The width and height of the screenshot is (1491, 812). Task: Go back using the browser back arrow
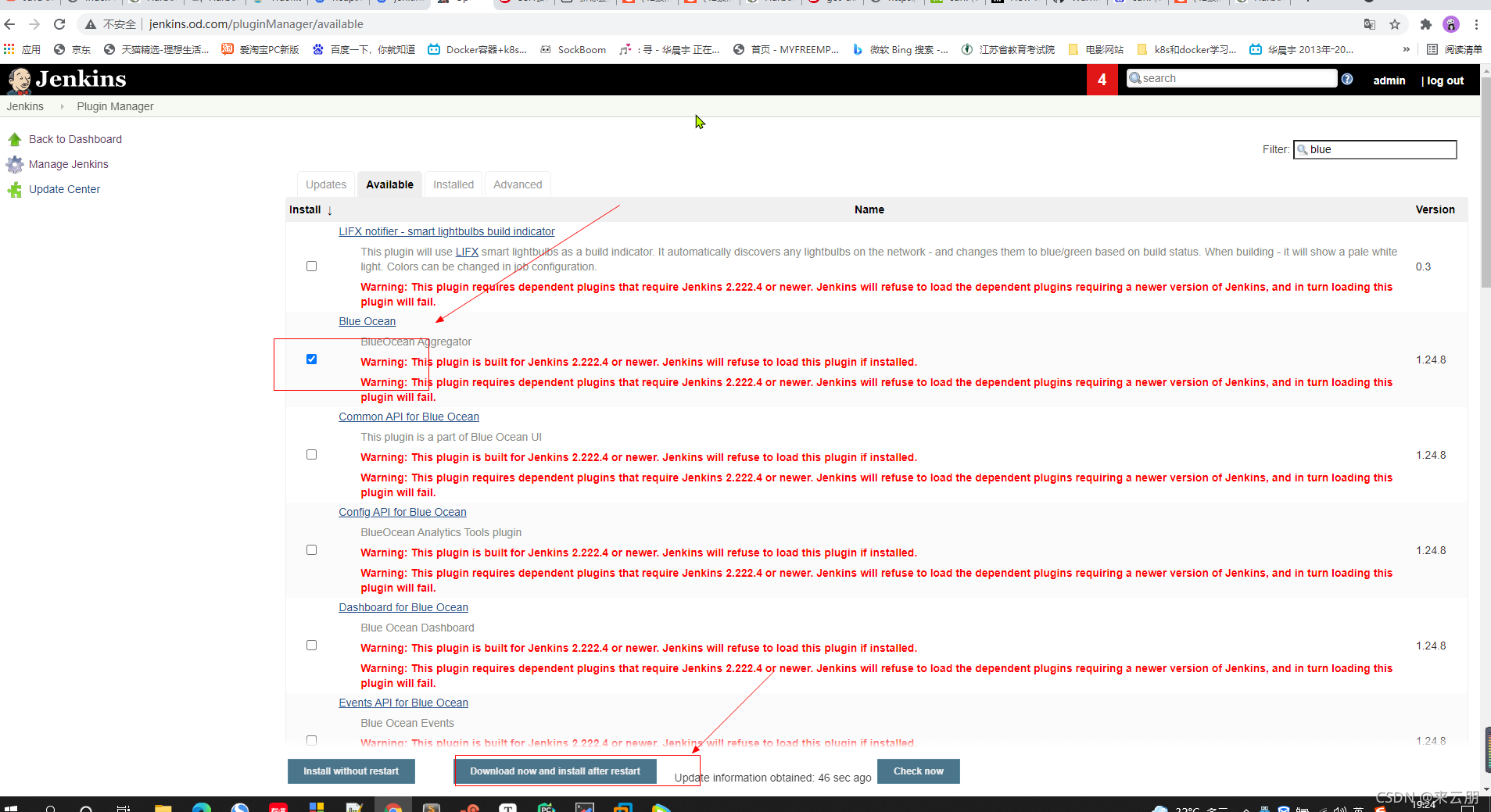pyautogui.click(x=10, y=24)
